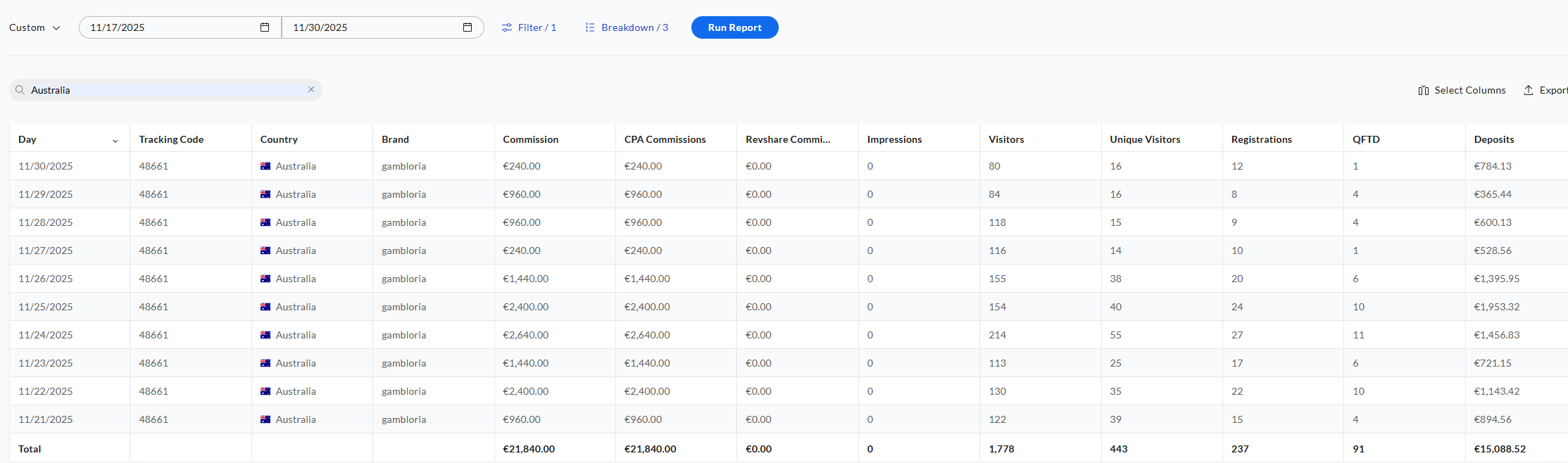Click the Select Columns button label
The height and width of the screenshot is (463, 1568).
[x=1469, y=90]
